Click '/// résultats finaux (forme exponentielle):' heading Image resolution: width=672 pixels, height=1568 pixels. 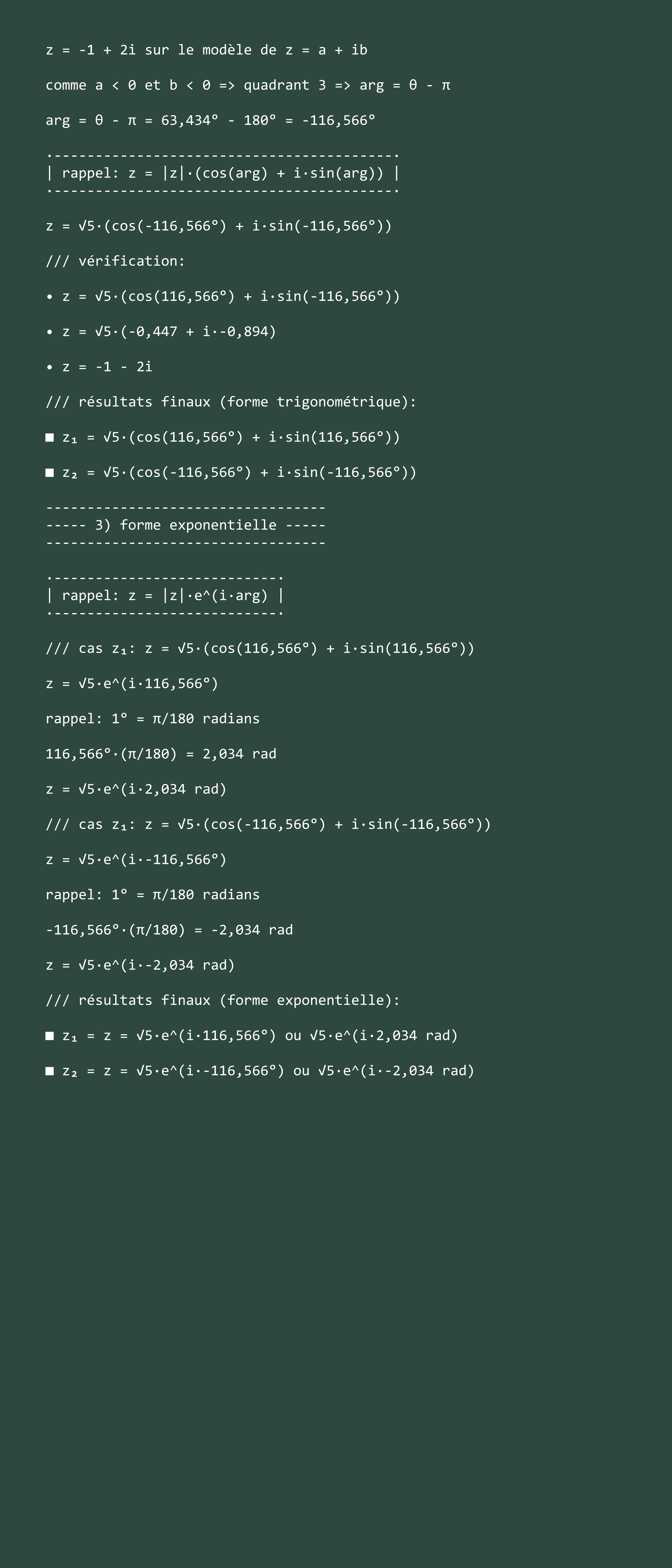(x=223, y=1000)
